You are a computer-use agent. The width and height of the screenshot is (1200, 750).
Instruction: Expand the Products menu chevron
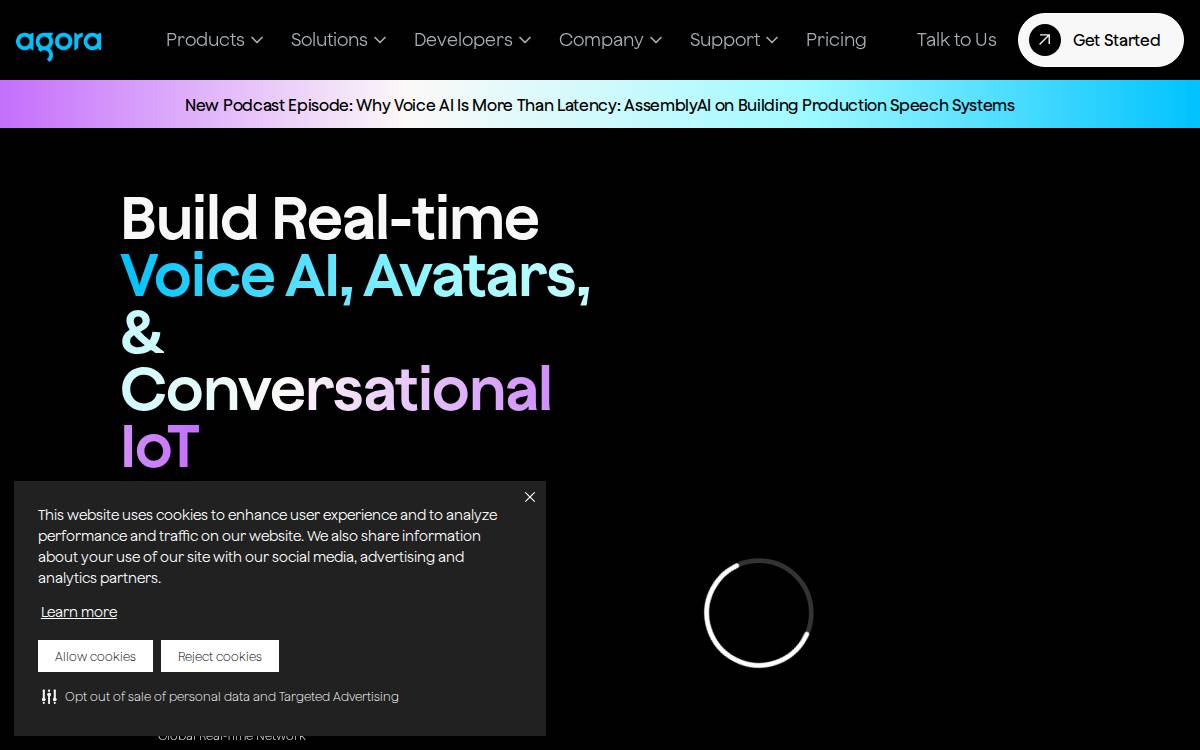[x=257, y=40]
